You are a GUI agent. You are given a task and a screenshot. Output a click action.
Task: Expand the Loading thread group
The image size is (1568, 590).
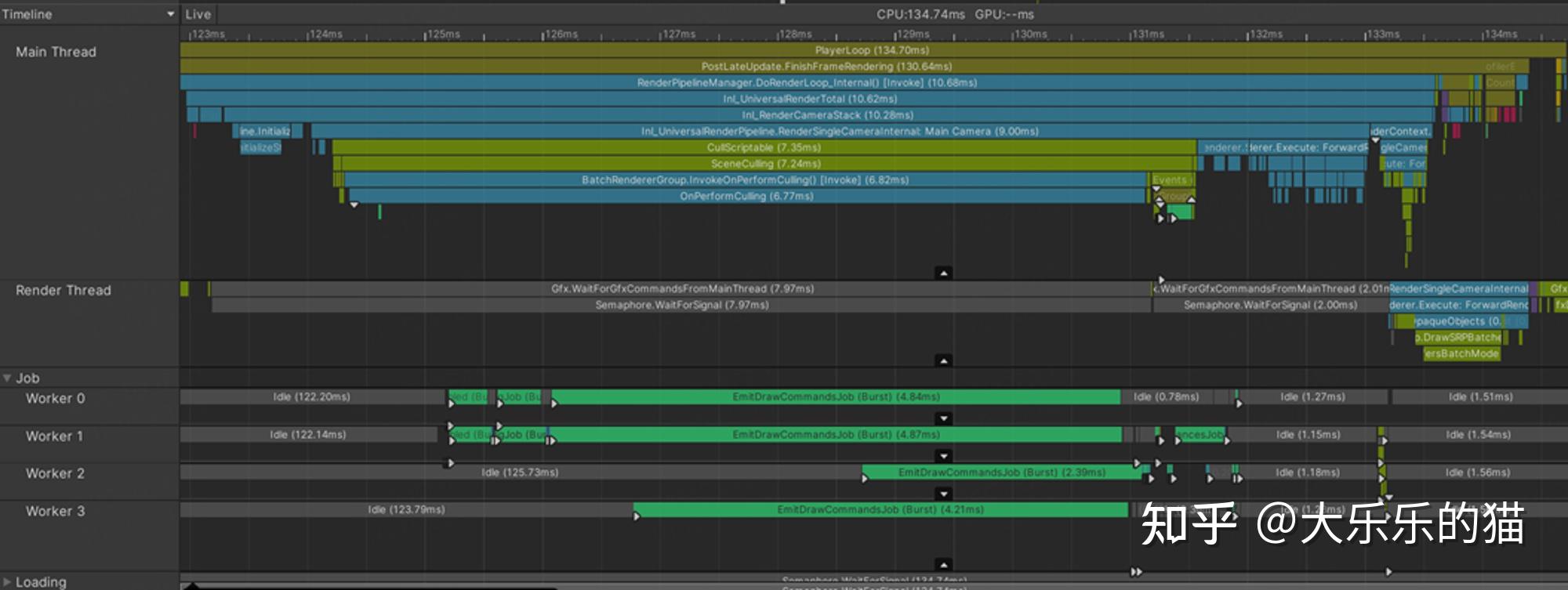pos(7,581)
